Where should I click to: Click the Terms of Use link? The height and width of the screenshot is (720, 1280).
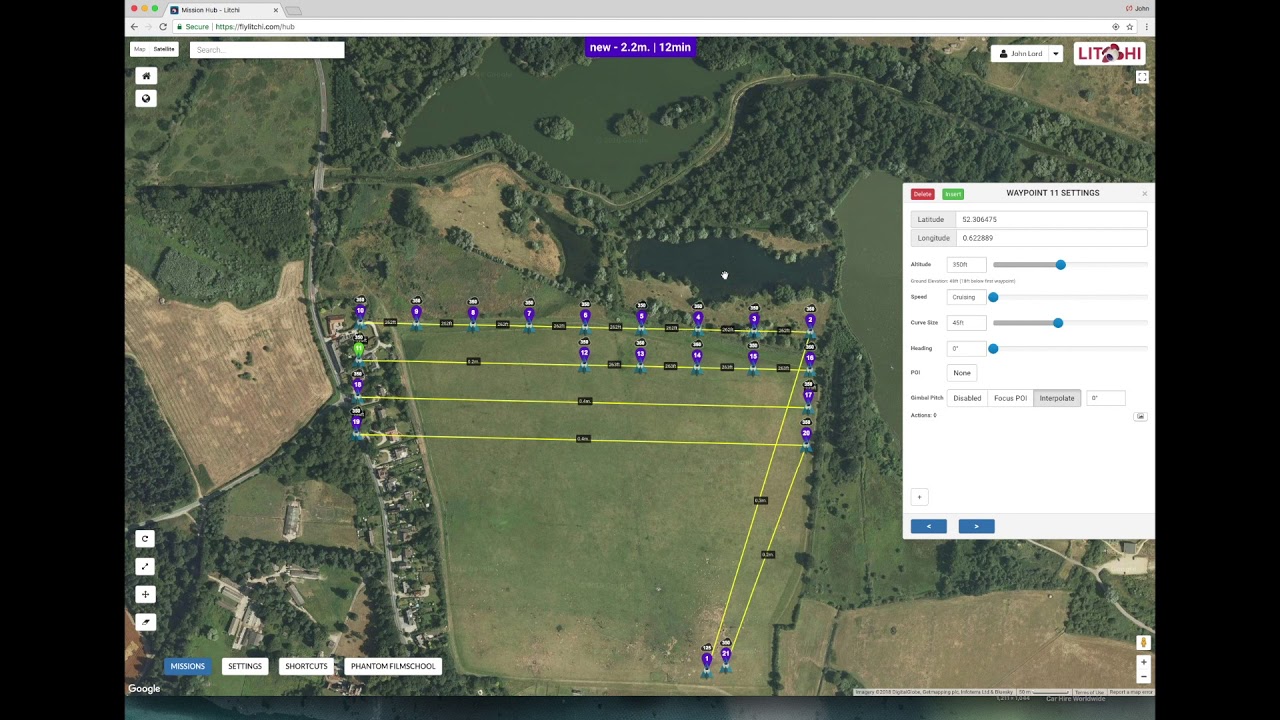[x=1089, y=692]
